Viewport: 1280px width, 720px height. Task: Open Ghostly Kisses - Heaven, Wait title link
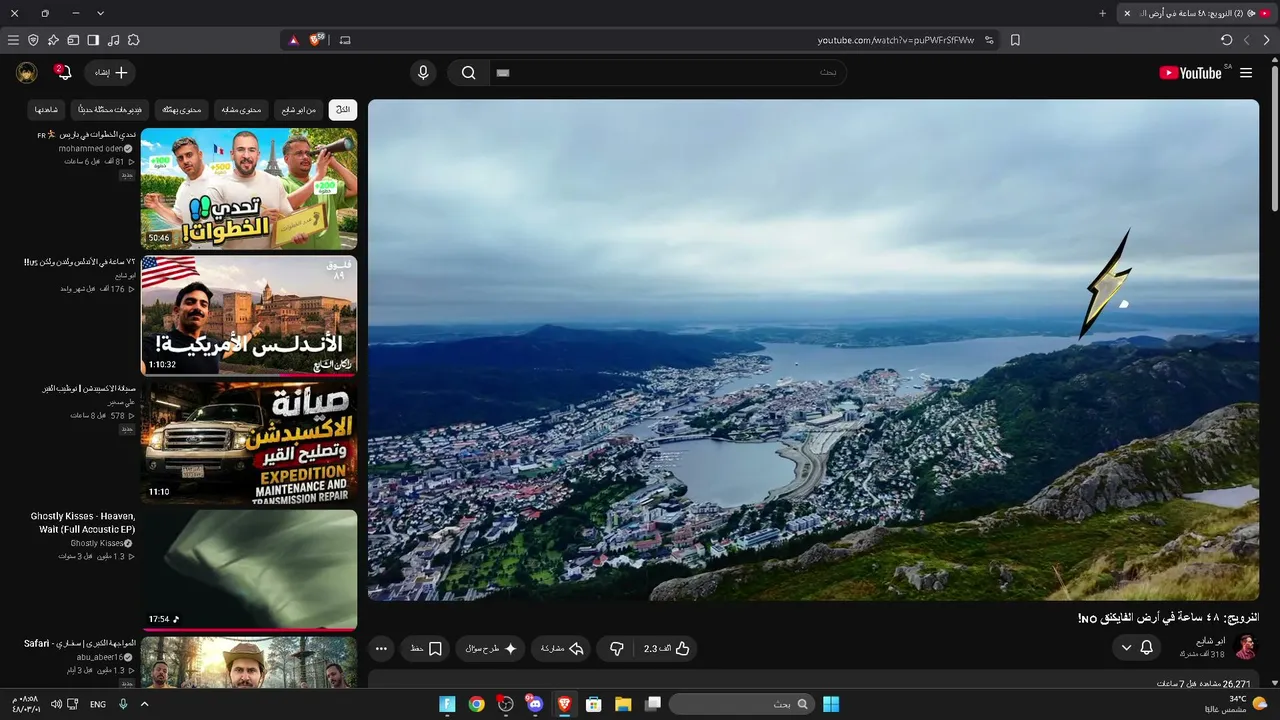tap(83, 523)
